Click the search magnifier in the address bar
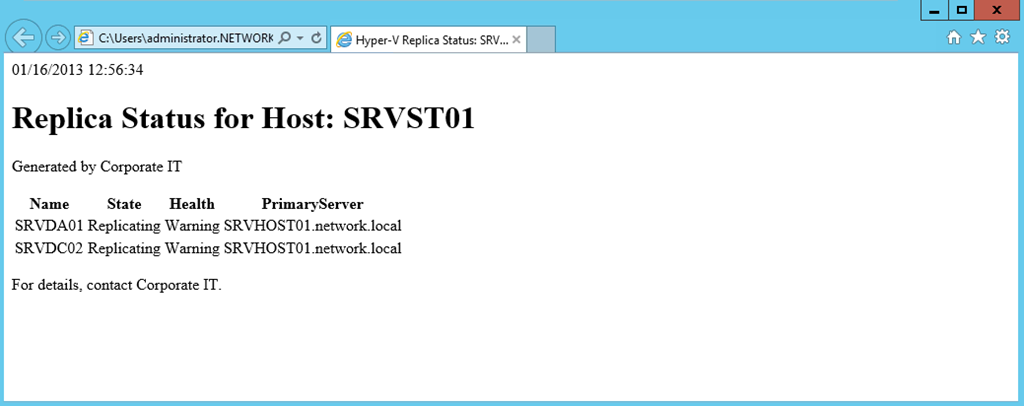The height and width of the screenshot is (406, 1024). pyautogui.click(x=284, y=38)
